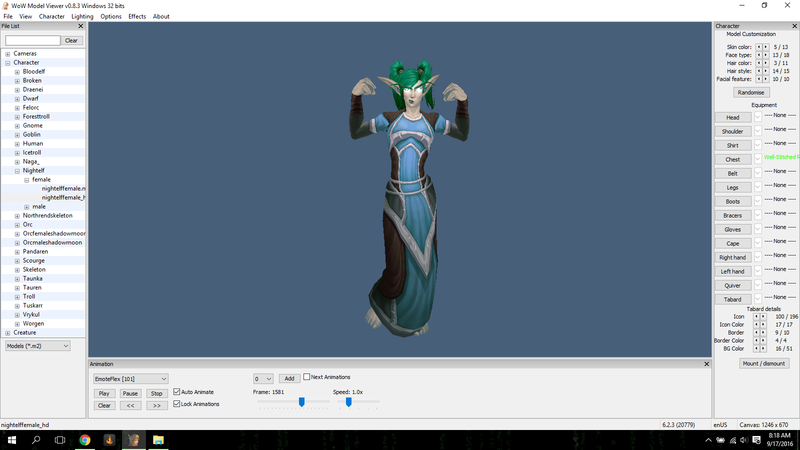
Task: Toggle the Head equipment checkbox
Action: point(758,117)
